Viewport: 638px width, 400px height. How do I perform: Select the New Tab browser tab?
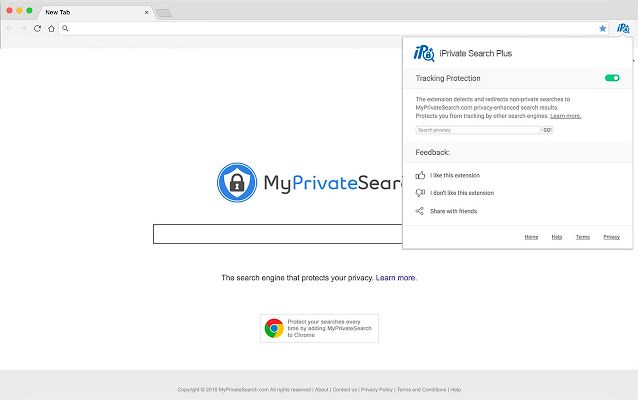pos(94,12)
